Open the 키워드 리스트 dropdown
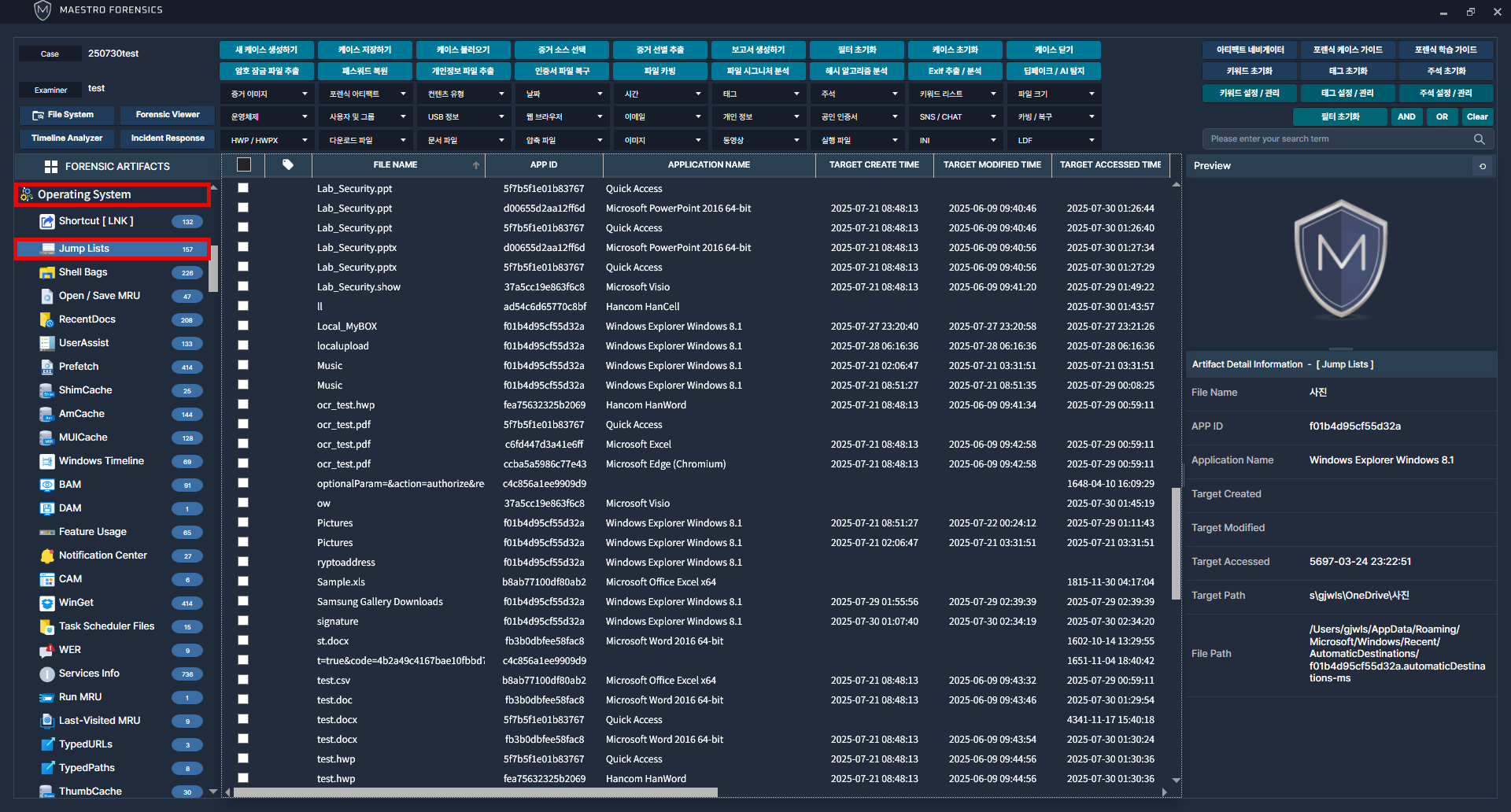Screen dimensions: 1511x812 click(x=957, y=94)
